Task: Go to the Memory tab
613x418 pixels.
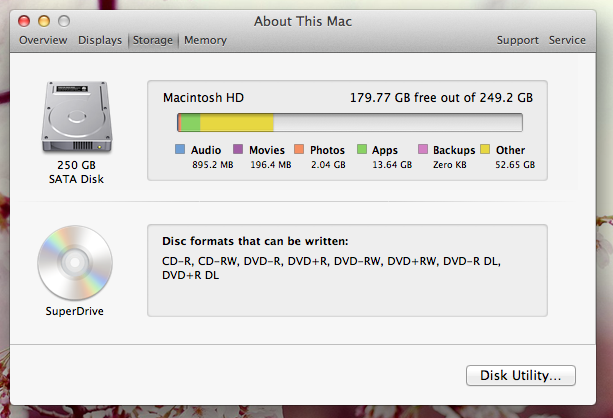Action: (x=205, y=40)
